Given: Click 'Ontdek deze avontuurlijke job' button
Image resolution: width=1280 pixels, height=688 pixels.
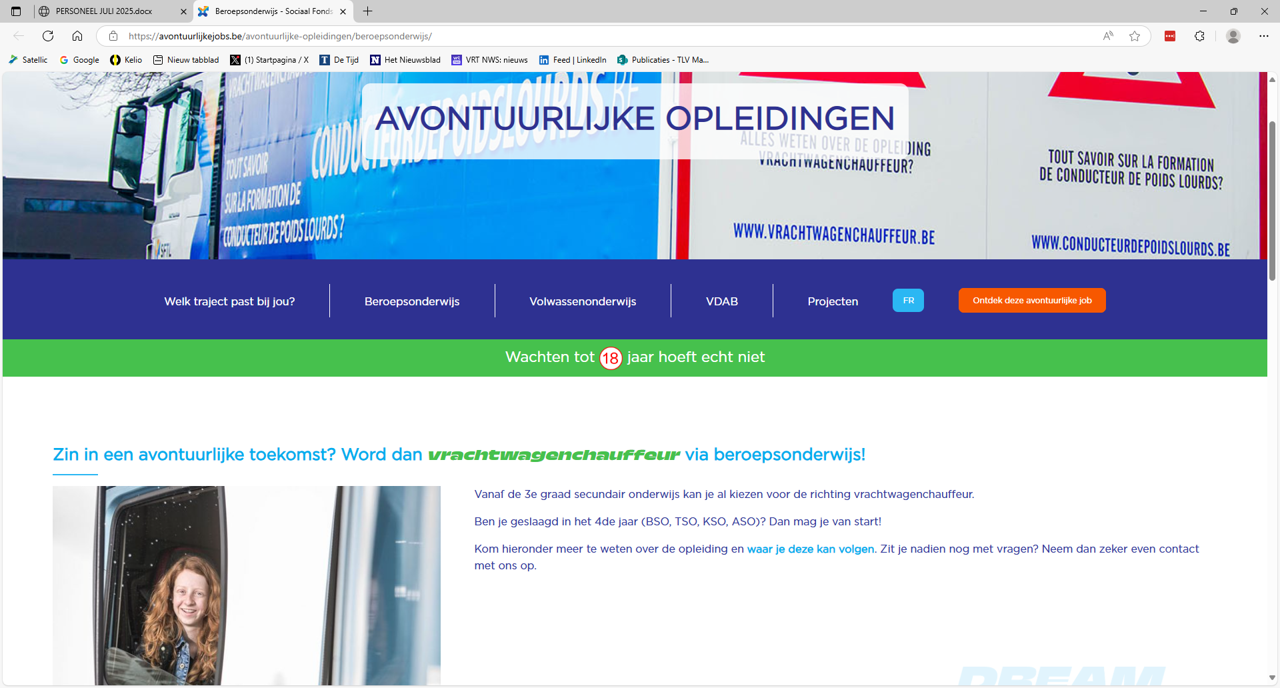Looking at the screenshot, I should point(1032,300).
